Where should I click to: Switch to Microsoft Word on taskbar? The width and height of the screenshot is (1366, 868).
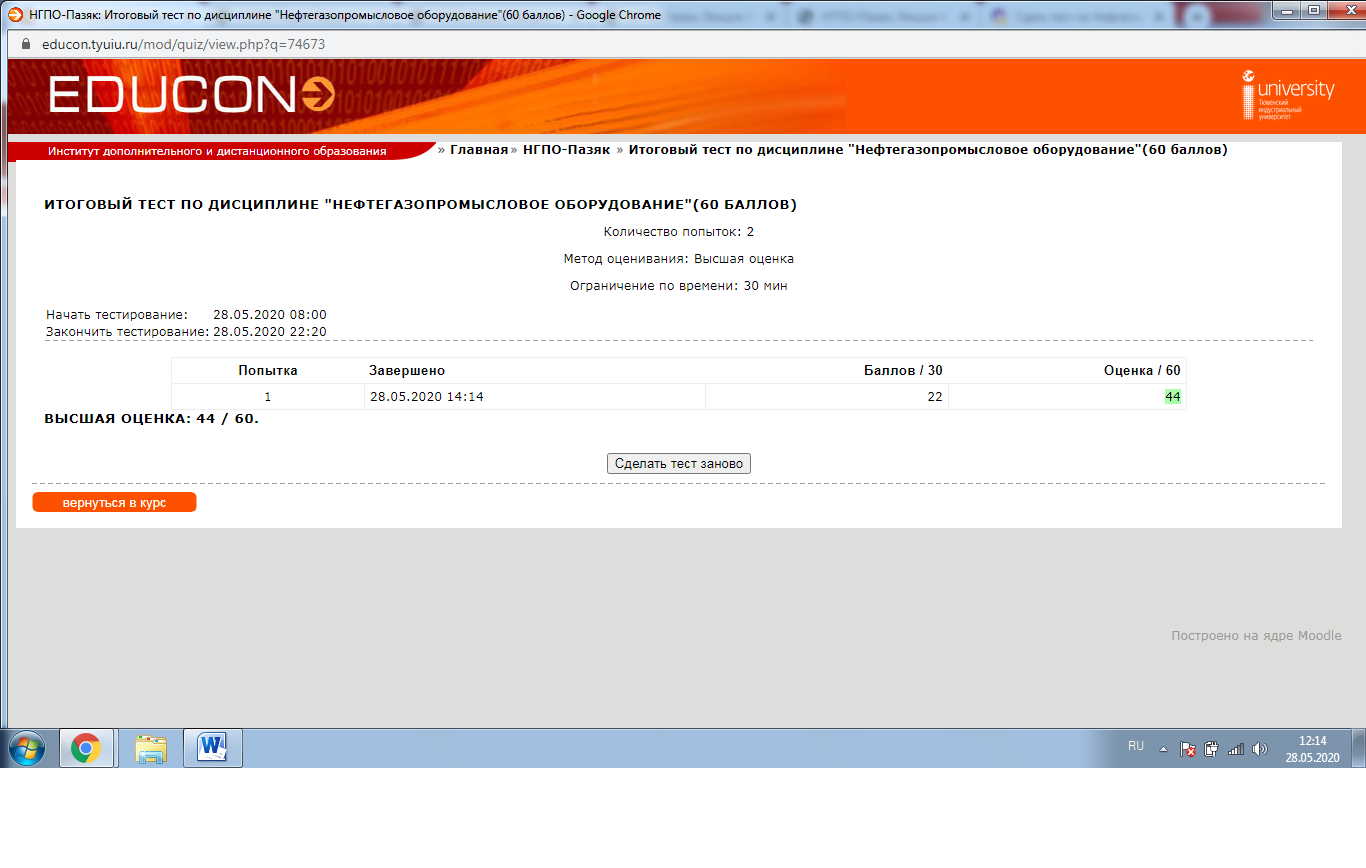(x=213, y=748)
